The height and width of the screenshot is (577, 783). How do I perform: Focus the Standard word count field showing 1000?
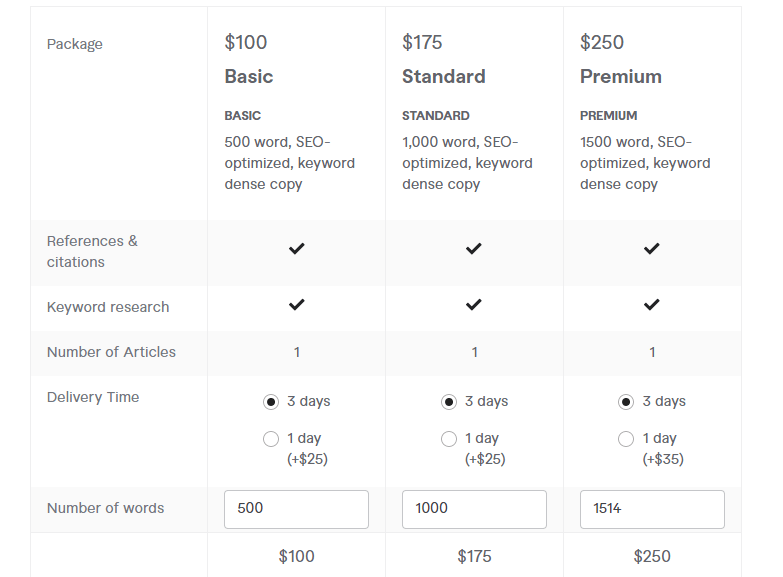pyautogui.click(x=474, y=509)
